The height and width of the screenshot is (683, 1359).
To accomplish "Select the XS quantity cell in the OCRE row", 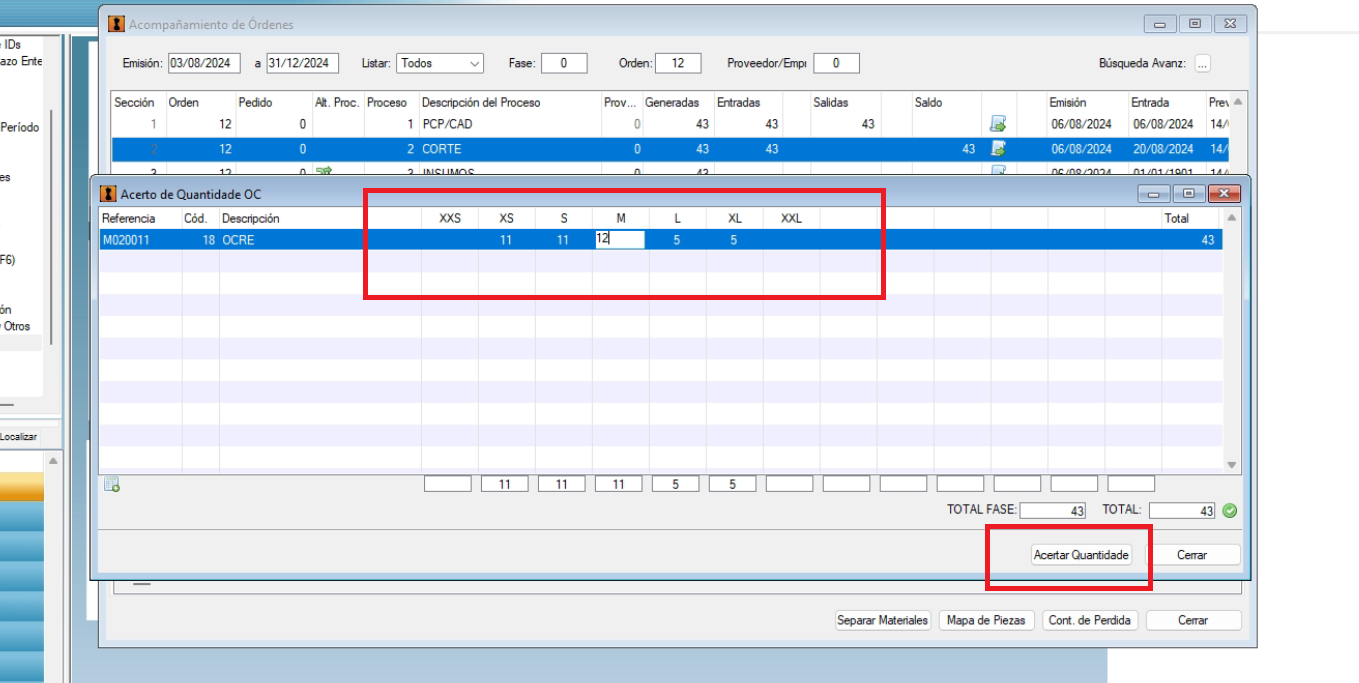I will pyautogui.click(x=506, y=240).
